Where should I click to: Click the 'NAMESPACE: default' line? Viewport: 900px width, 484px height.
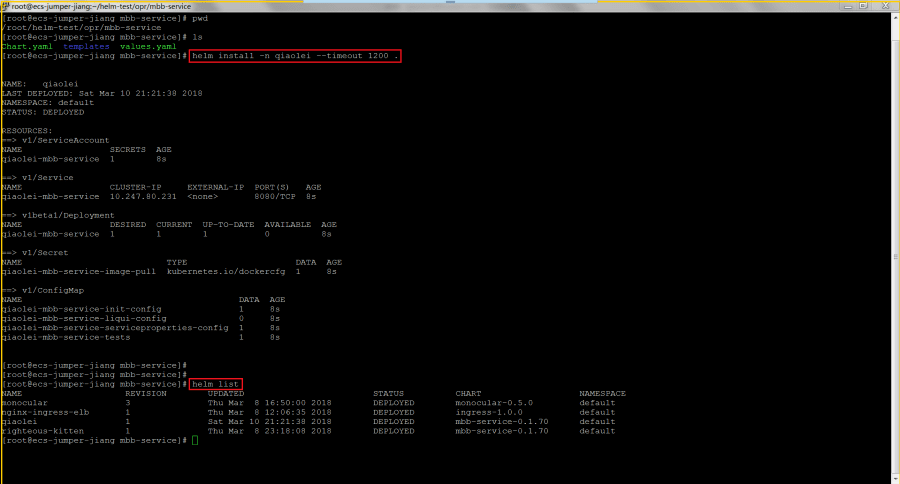[48, 103]
